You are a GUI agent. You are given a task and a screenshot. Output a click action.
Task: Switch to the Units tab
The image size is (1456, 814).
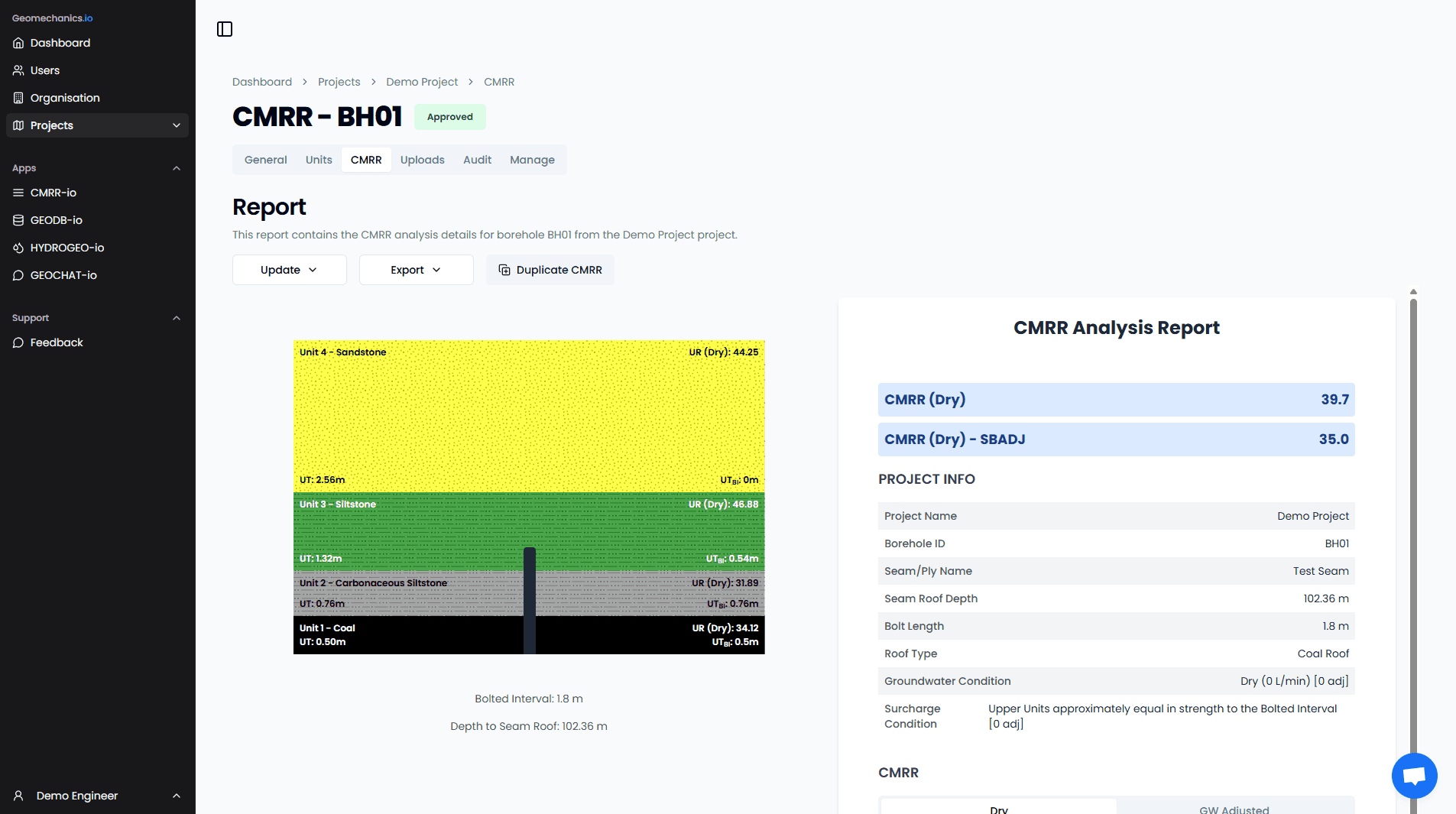coord(319,160)
